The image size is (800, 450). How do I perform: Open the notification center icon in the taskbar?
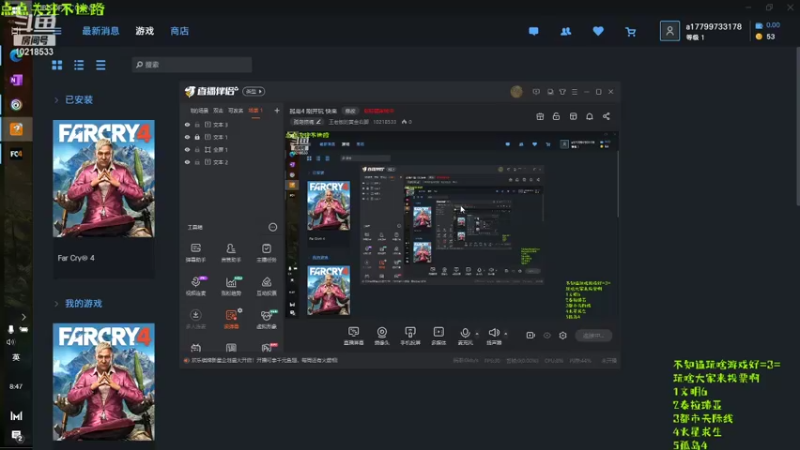(16, 436)
